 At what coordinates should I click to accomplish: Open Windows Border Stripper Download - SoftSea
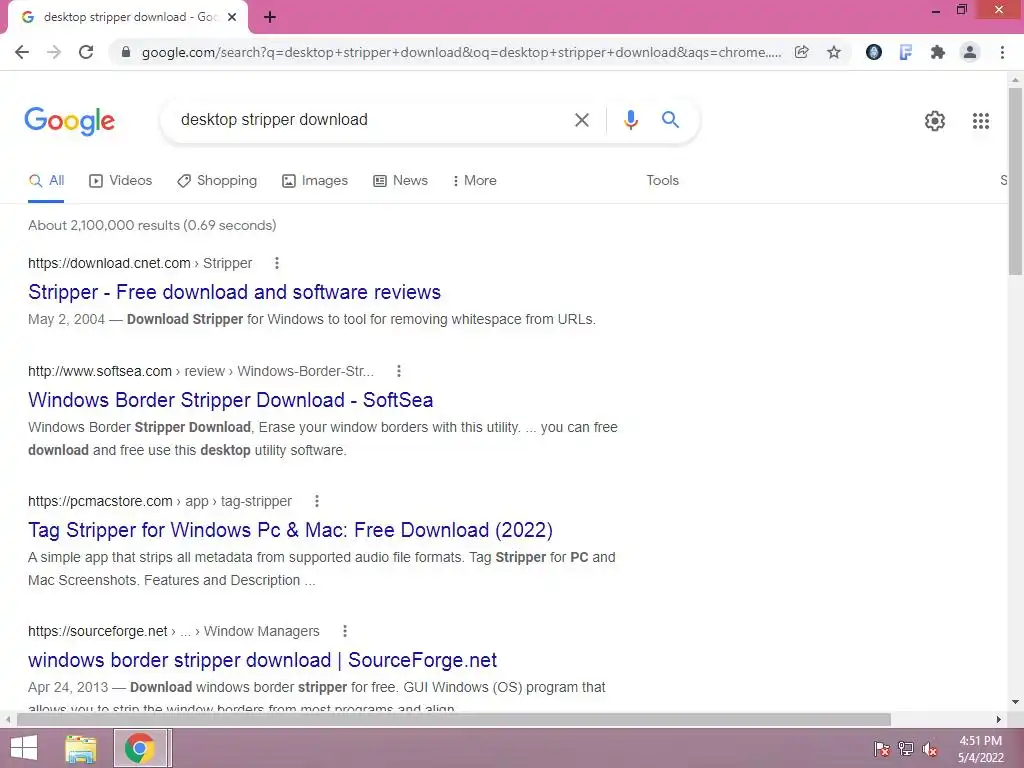231,400
